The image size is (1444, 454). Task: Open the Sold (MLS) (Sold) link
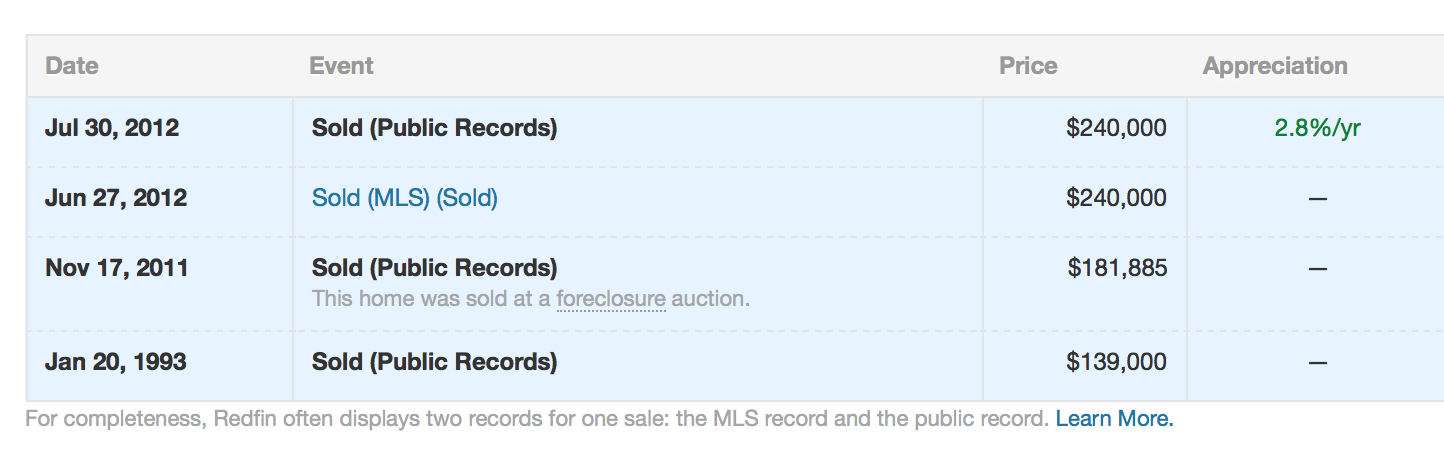[404, 198]
